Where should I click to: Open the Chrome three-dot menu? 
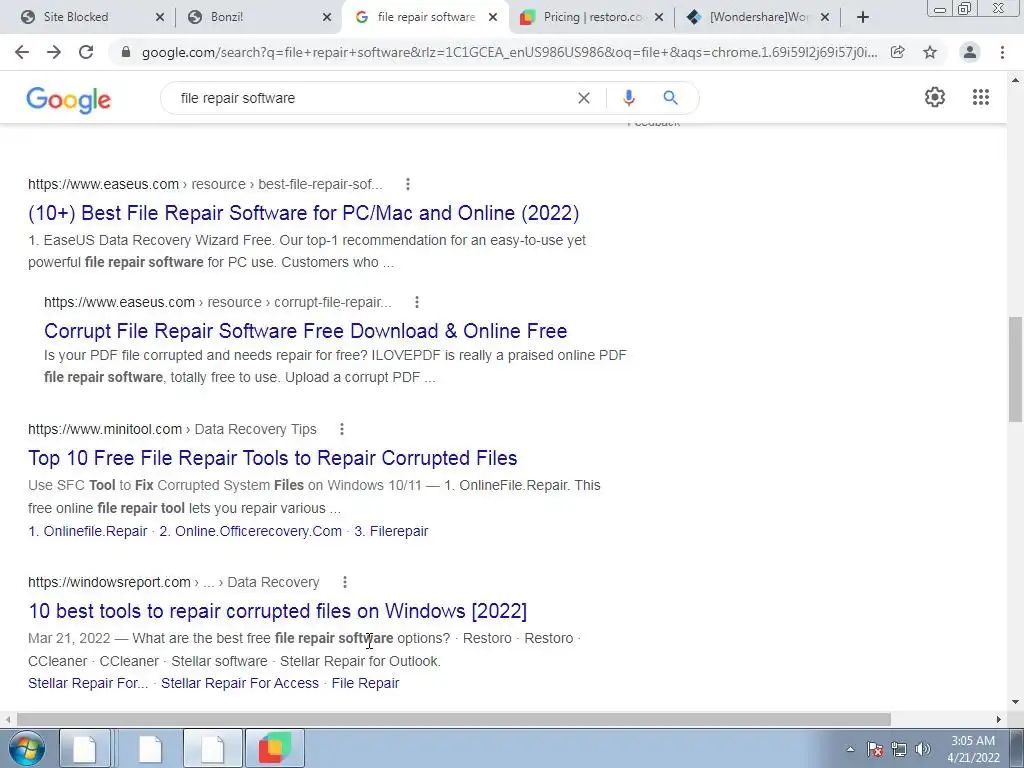(x=1002, y=52)
